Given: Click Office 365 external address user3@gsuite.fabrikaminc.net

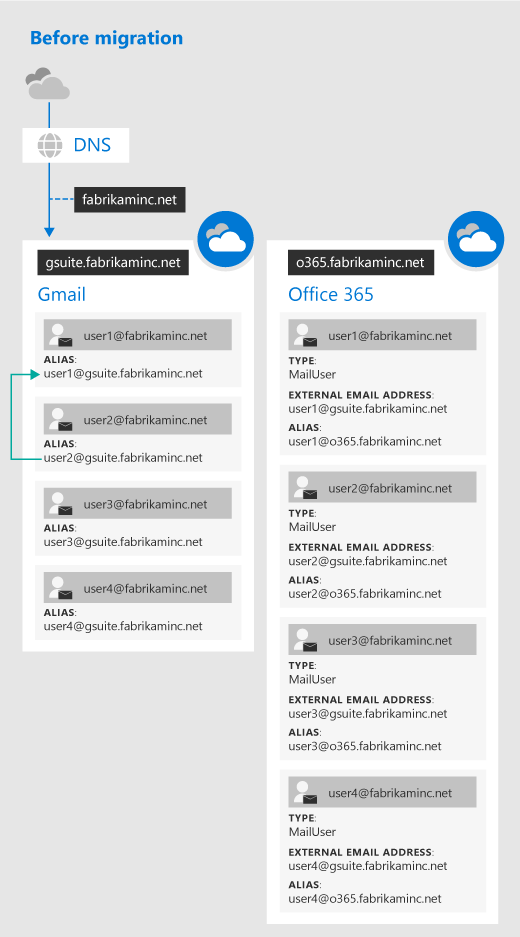Looking at the screenshot, I should [x=368, y=714].
